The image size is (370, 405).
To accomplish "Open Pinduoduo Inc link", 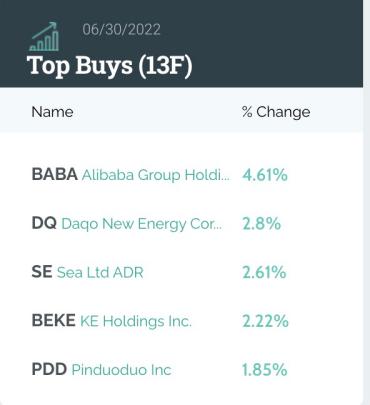I will (x=121, y=370).
